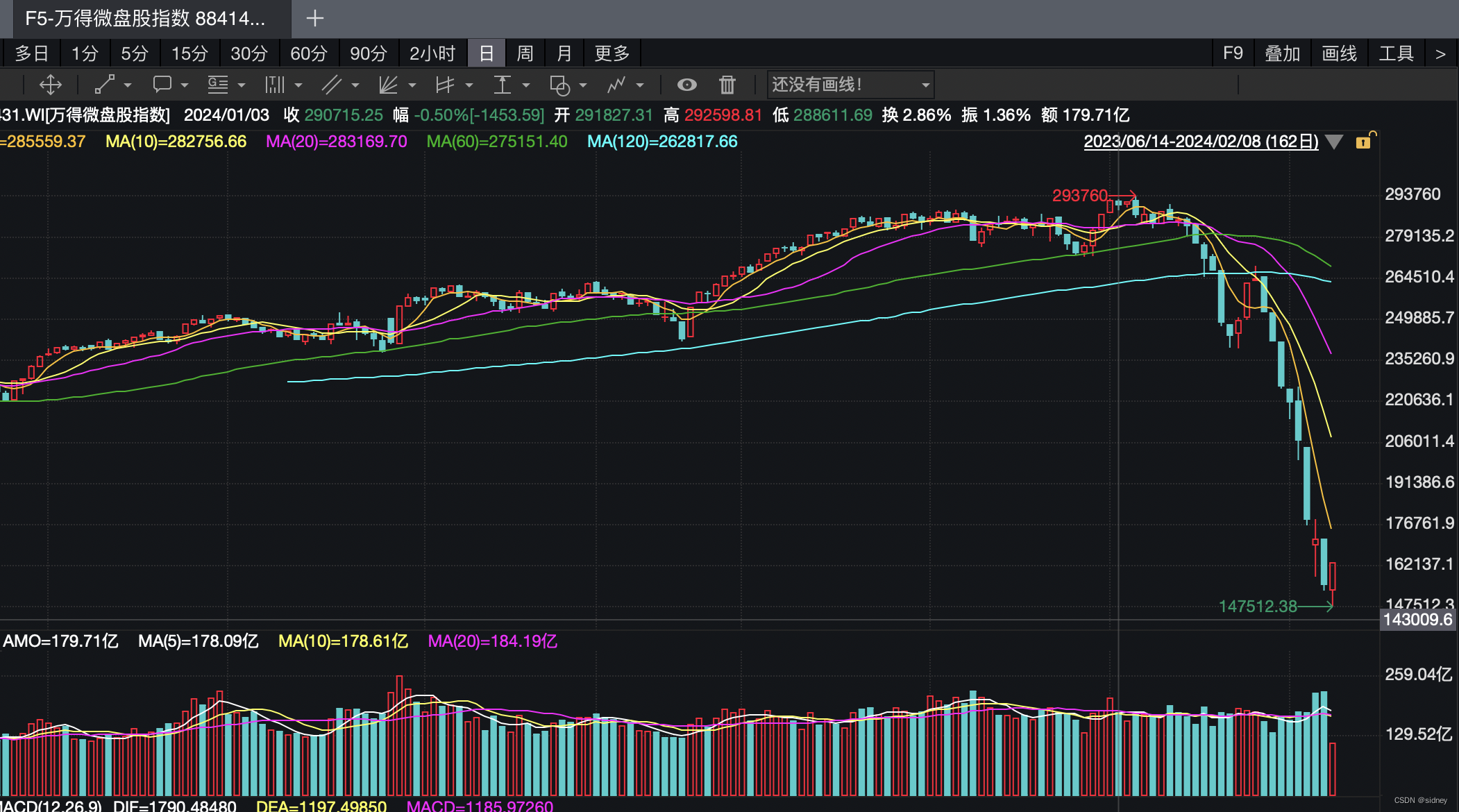
Task: Click volume MA(5)=178.09亿 label
Action: [x=199, y=641]
